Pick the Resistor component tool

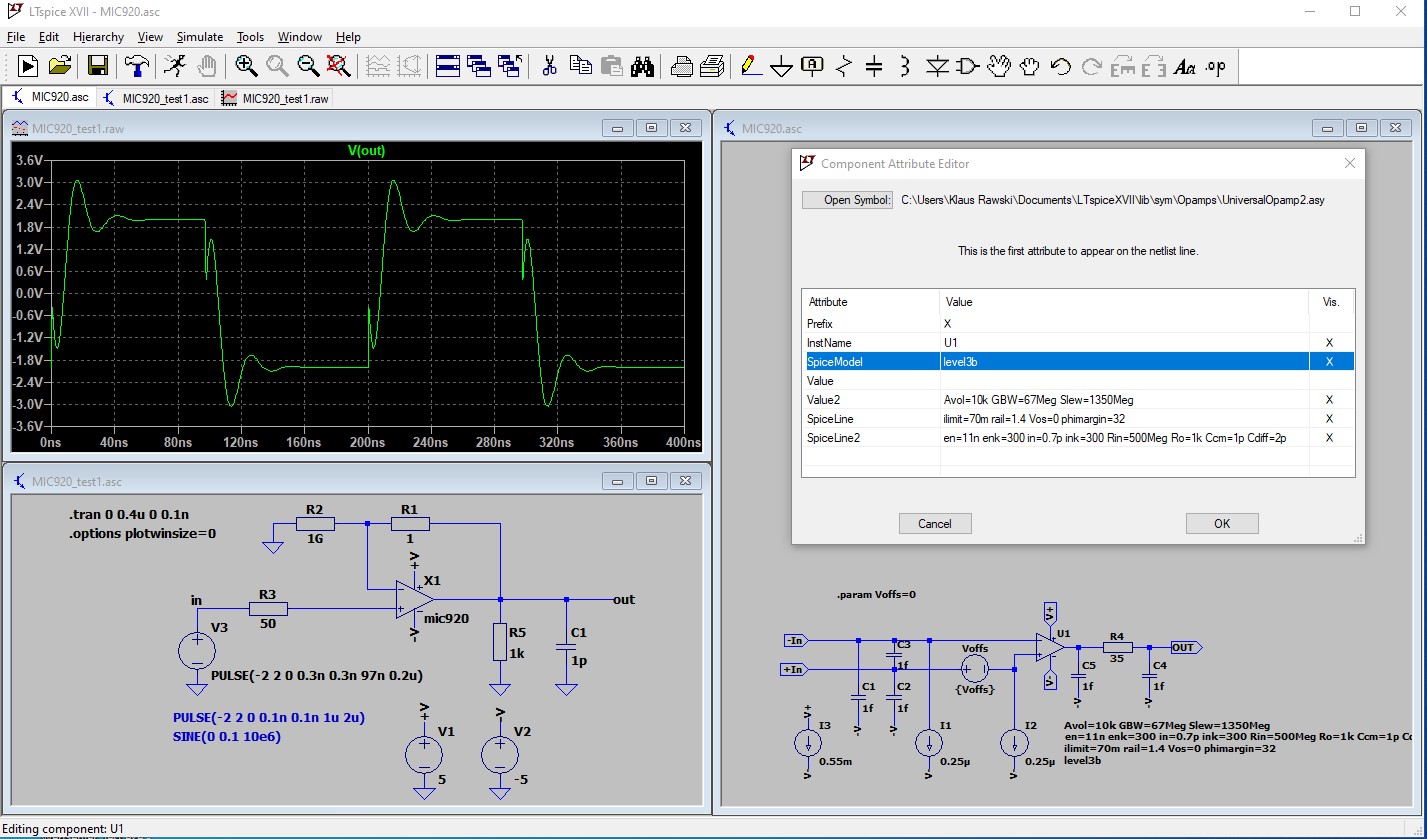coord(843,66)
